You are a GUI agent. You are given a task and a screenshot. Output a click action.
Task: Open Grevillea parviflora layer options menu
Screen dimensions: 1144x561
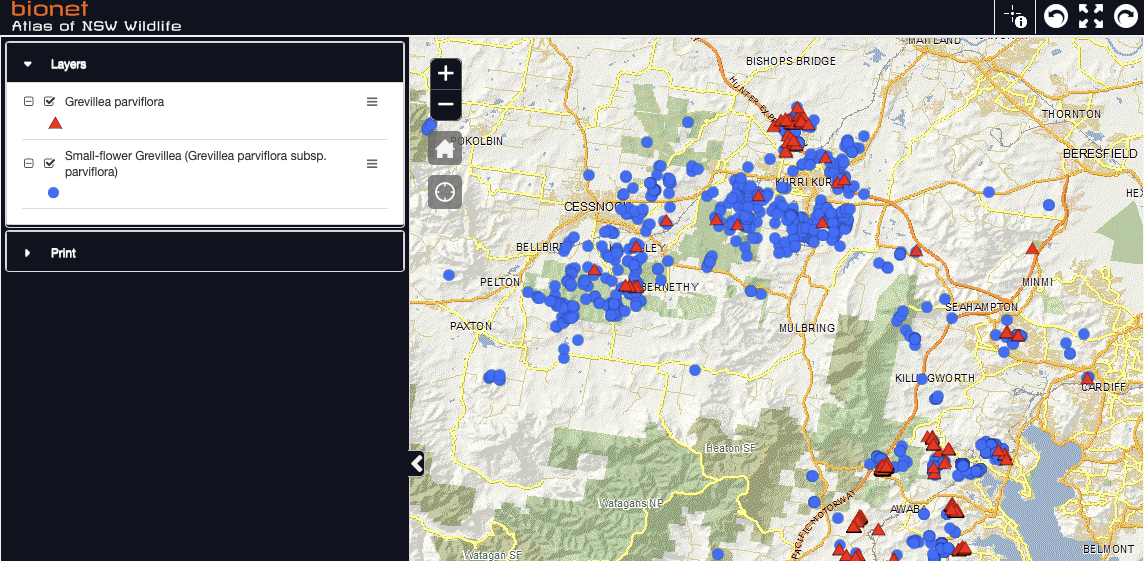pos(372,102)
